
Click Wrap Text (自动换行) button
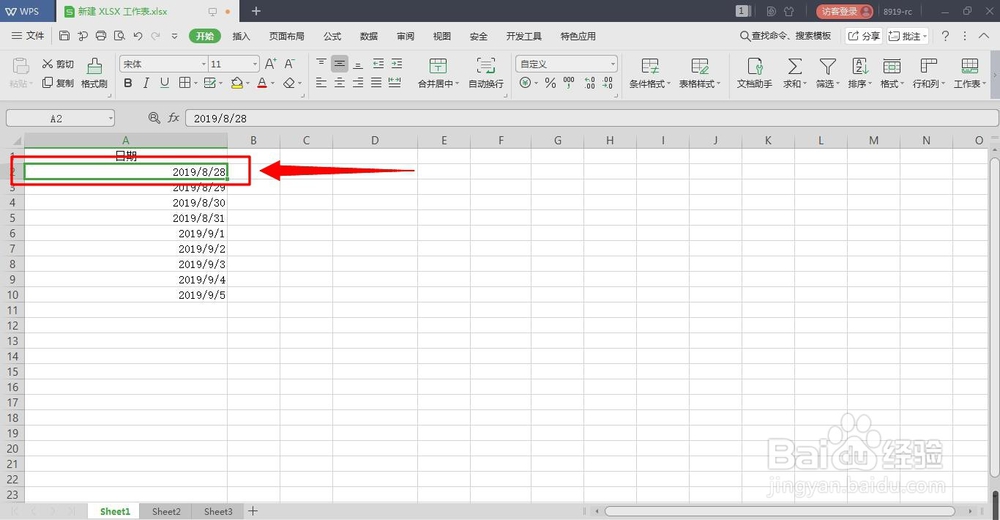click(486, 73)
